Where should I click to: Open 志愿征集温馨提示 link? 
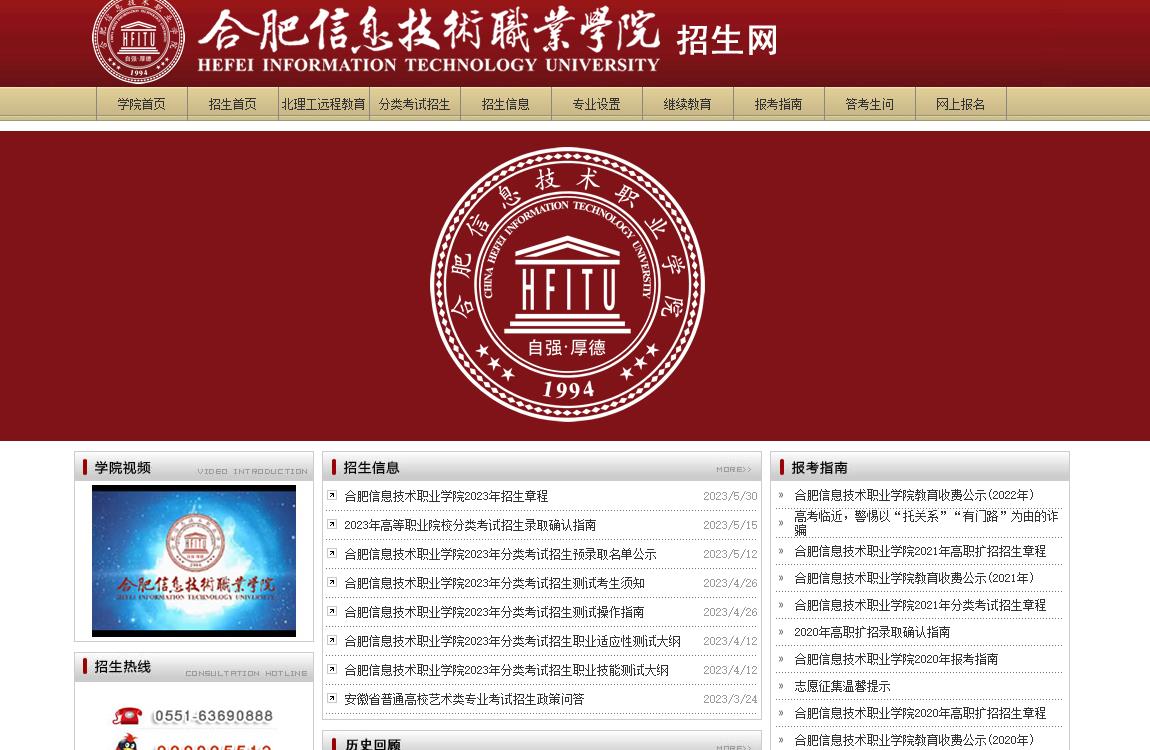842,686
